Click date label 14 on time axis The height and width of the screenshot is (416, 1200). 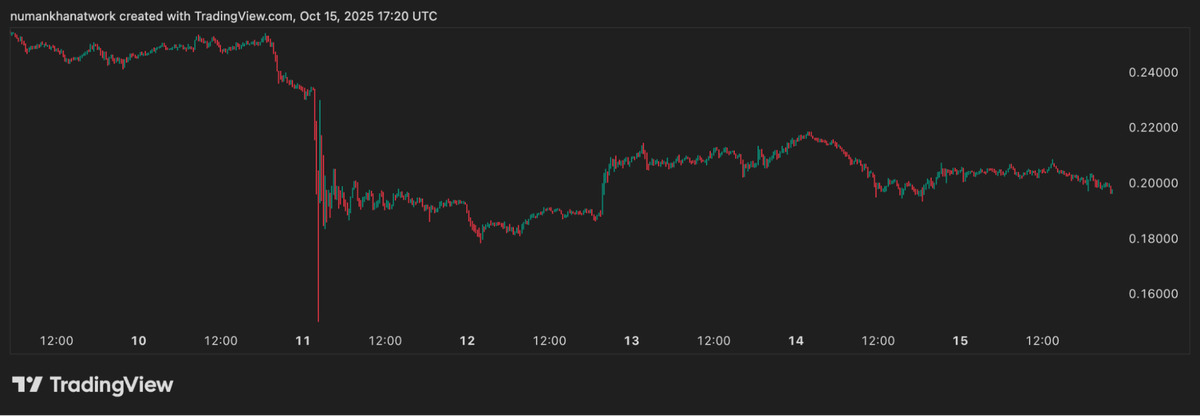(x=796, y=341)
